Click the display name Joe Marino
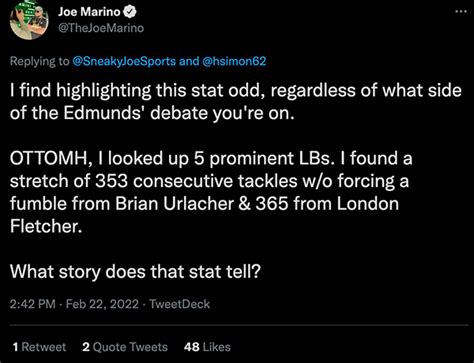 pyautogui.click(x=89, y=12)
